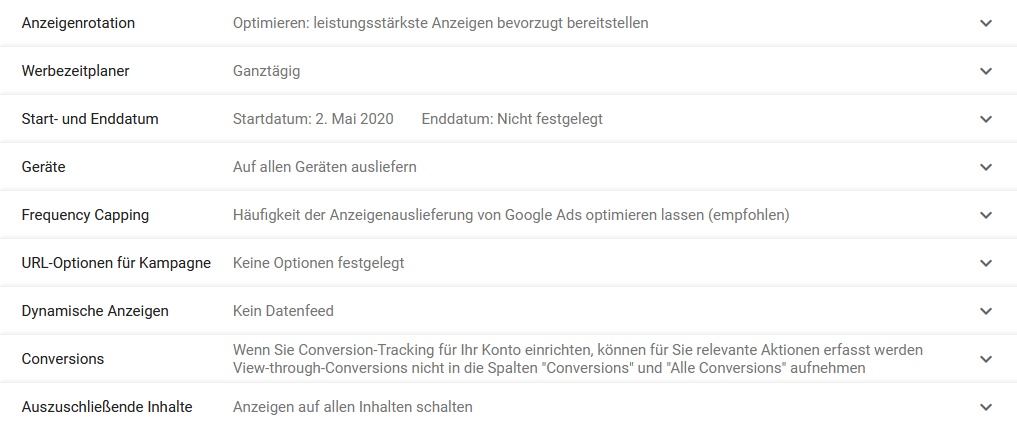The width and height of the screenshot is (1017, 429).
Task: Click Startdatum: 2. Mai 2020 text
Action: coord(313,119)
